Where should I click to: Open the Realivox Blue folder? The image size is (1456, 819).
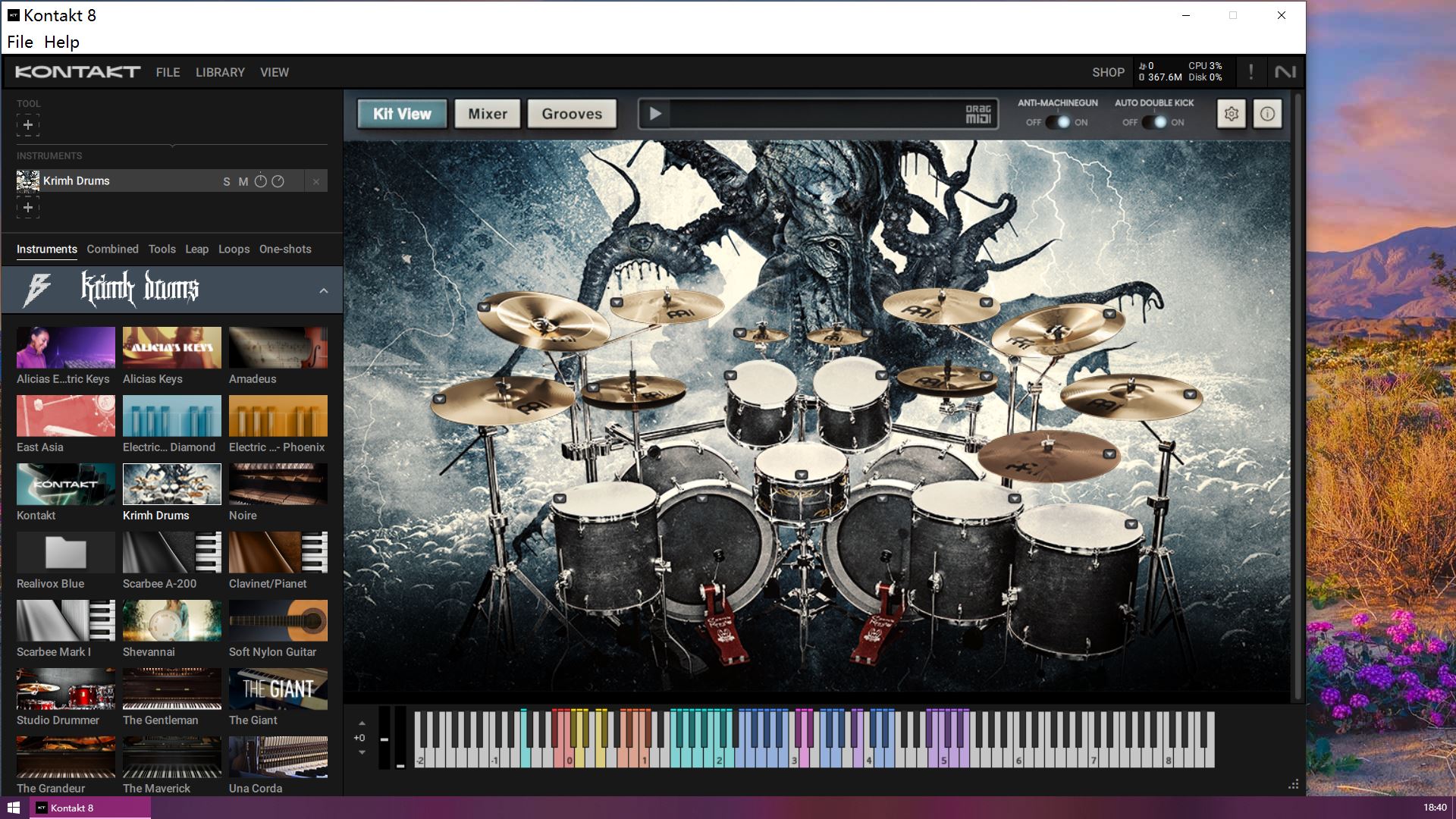66,552
